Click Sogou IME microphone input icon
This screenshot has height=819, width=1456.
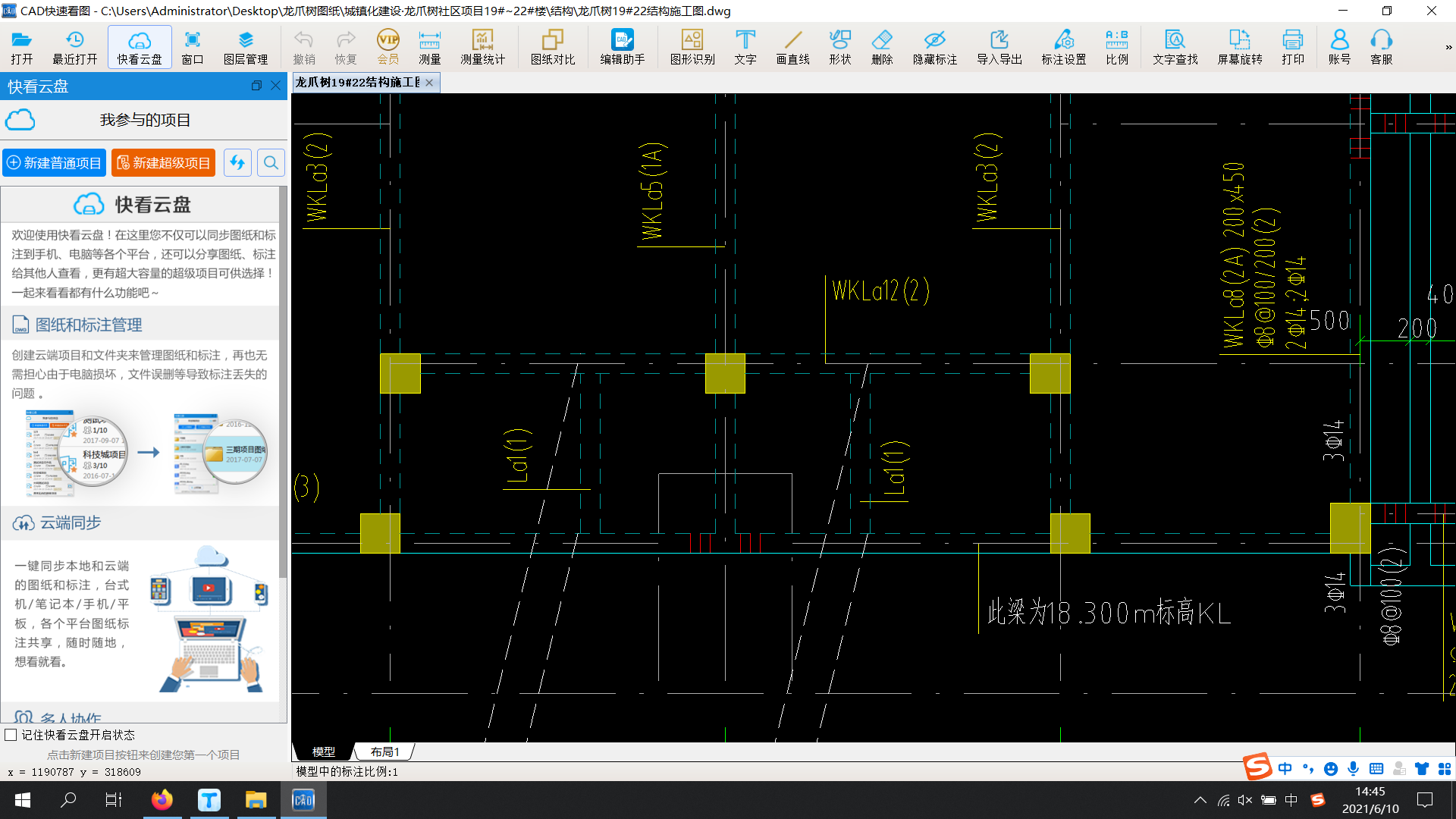pos(1354,768)
